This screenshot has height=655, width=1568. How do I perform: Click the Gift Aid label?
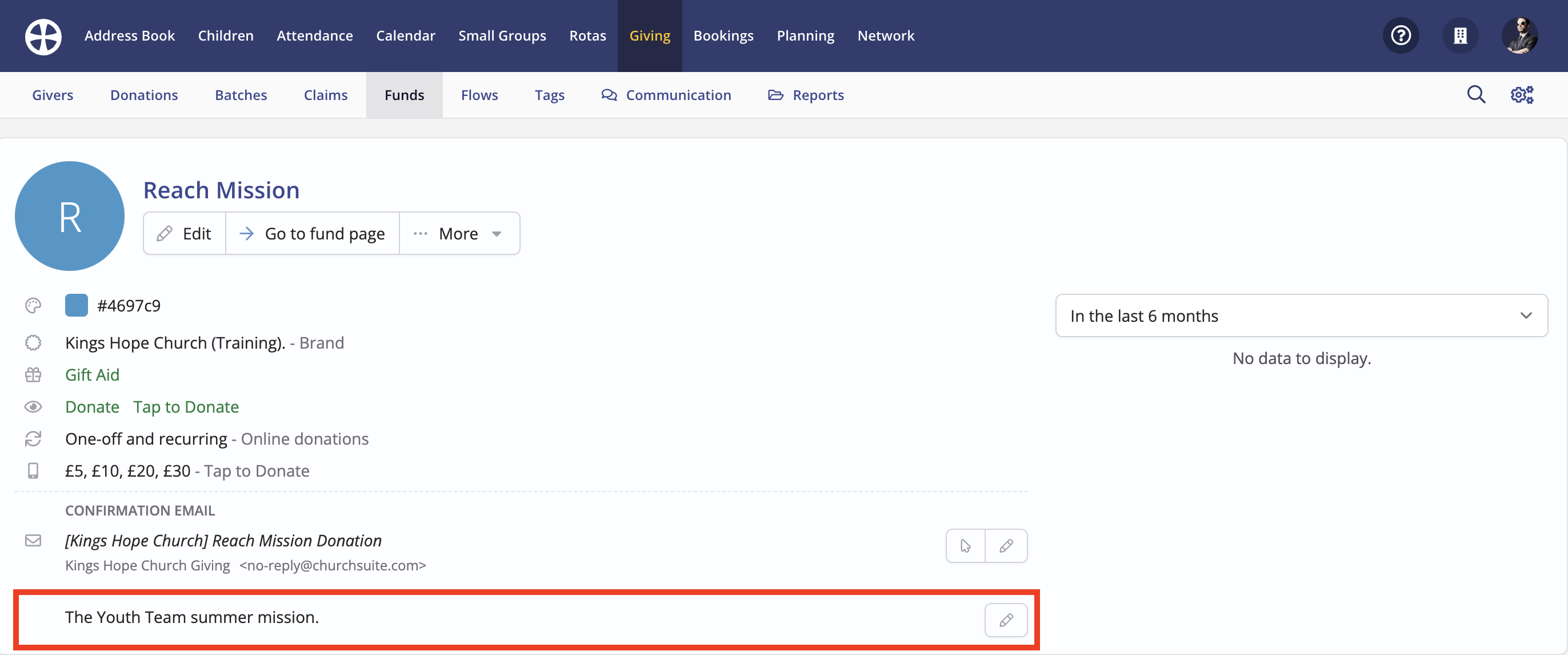(92, 375)
